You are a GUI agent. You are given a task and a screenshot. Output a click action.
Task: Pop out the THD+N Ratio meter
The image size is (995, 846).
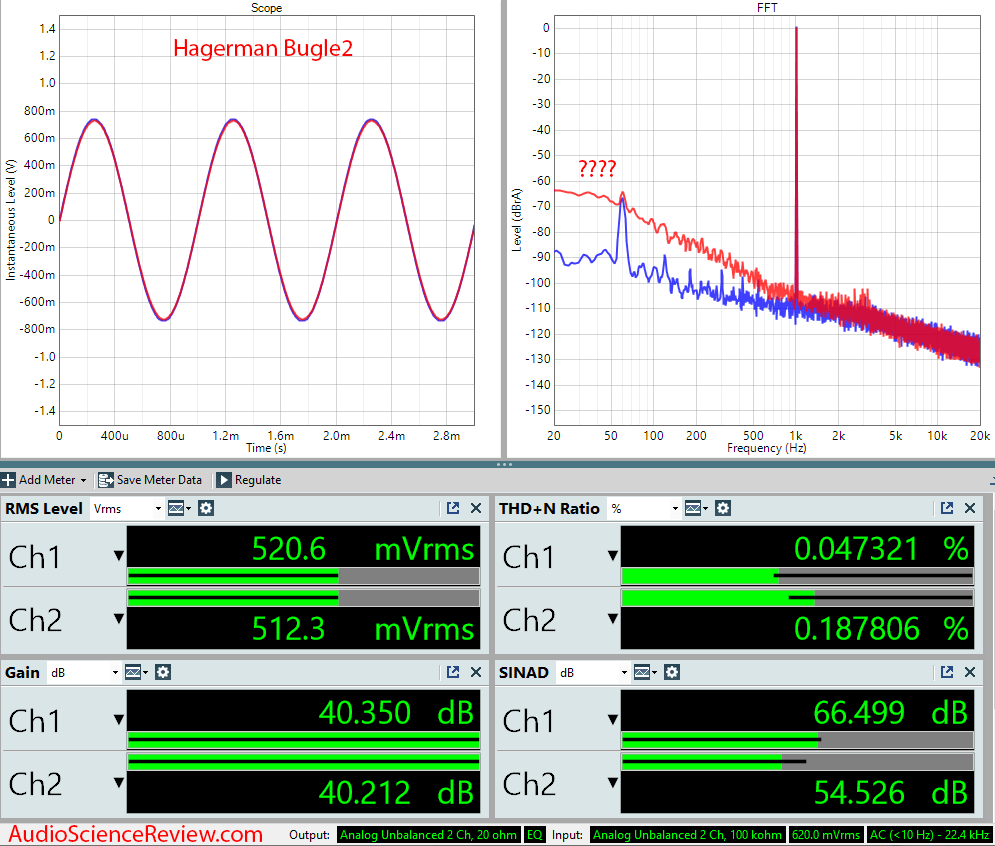click(947, 508)
